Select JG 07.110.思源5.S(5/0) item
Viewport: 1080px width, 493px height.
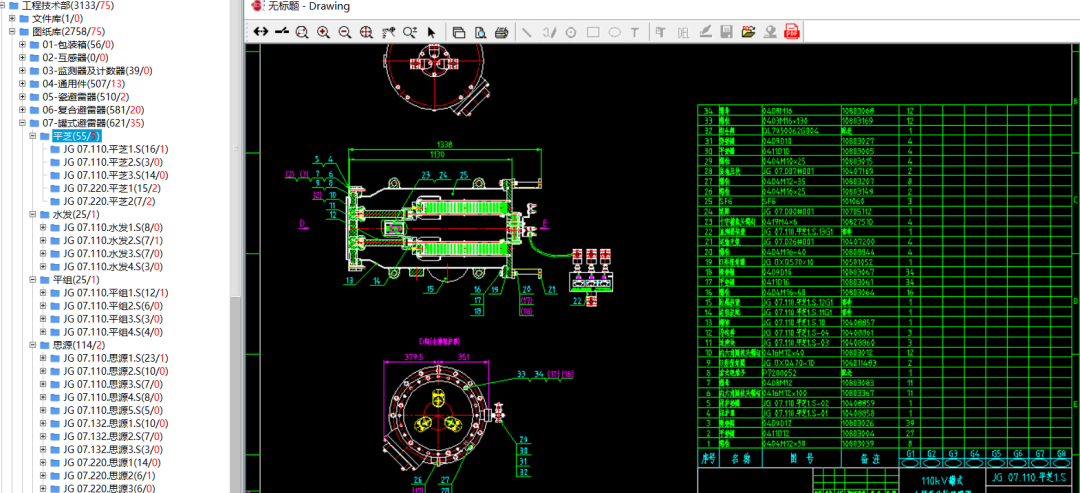tap(113, 411)
